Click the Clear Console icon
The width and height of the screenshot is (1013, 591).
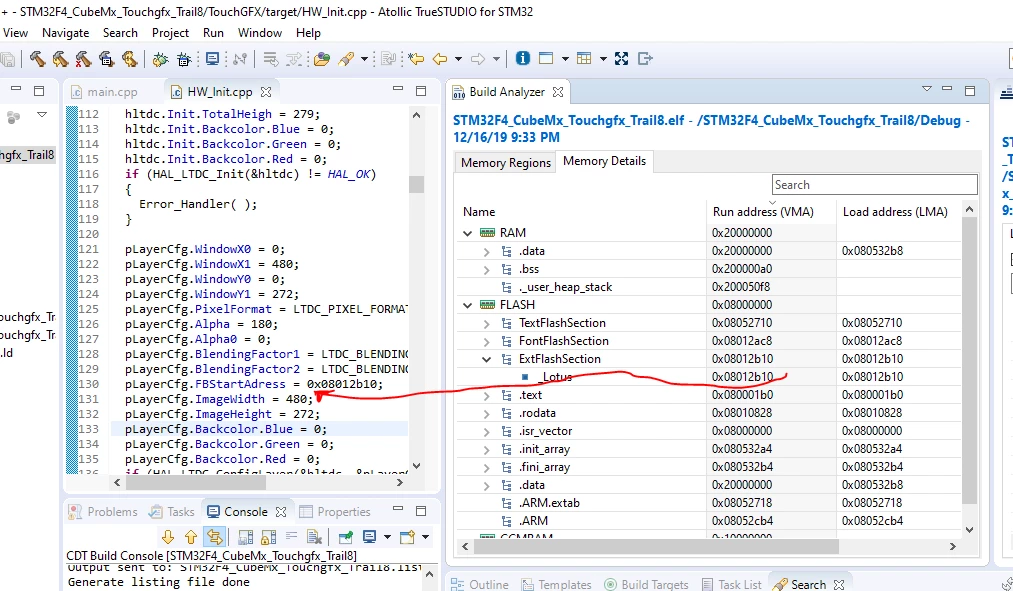314,537
